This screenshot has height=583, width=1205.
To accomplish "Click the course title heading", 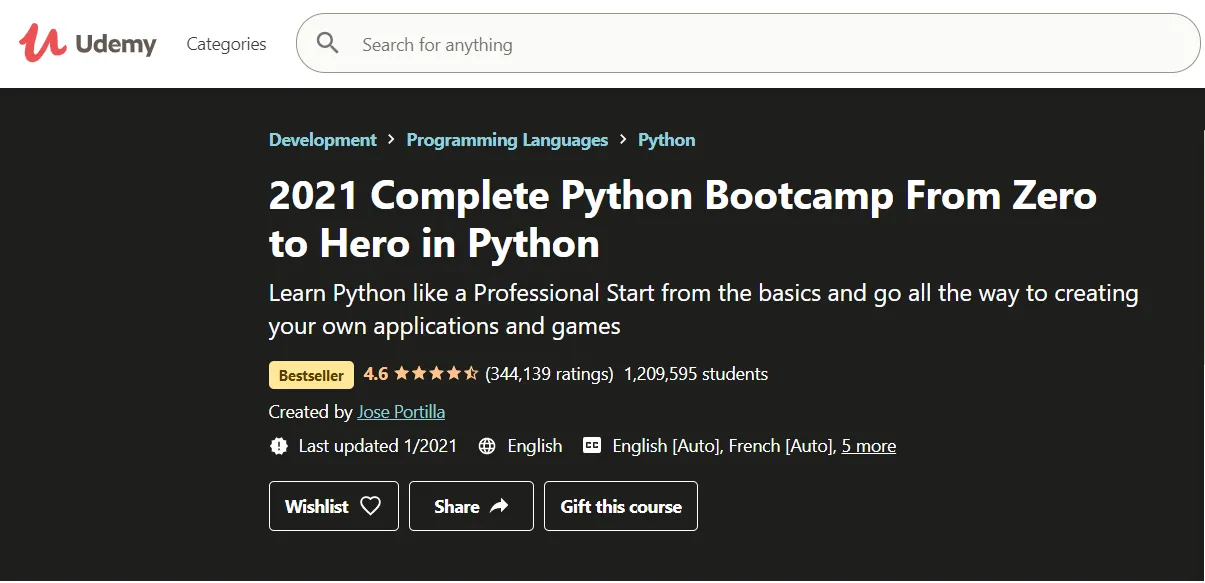I will [x=683, y=219].
